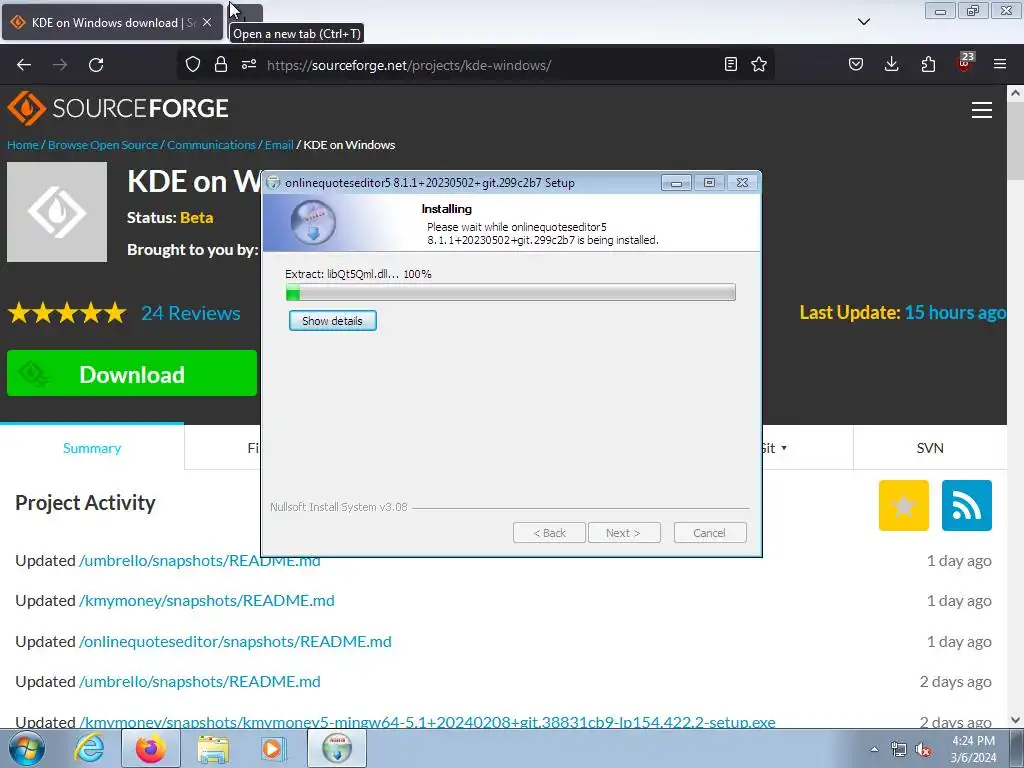Click the page vertical scrollbar thumb
Image resolution: width=1024 pixels, height=768 pixels.
coord(1016,140)
